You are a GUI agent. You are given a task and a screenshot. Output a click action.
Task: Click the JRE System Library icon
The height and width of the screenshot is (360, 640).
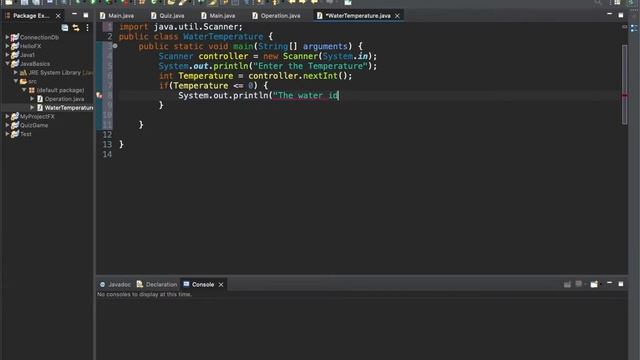(x=23, y=73)
